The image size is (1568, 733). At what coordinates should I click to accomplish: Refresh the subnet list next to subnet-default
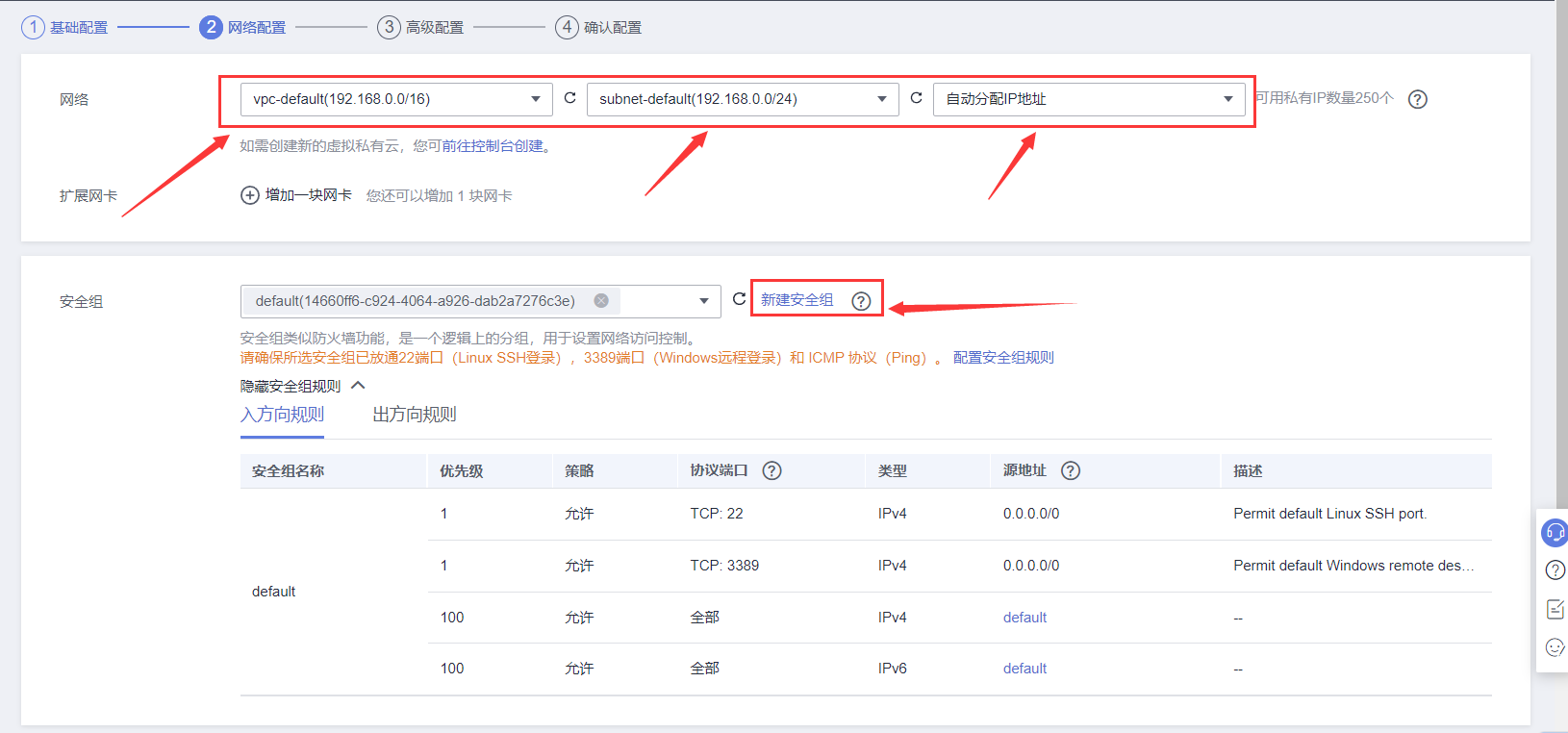tap(916, 98)
